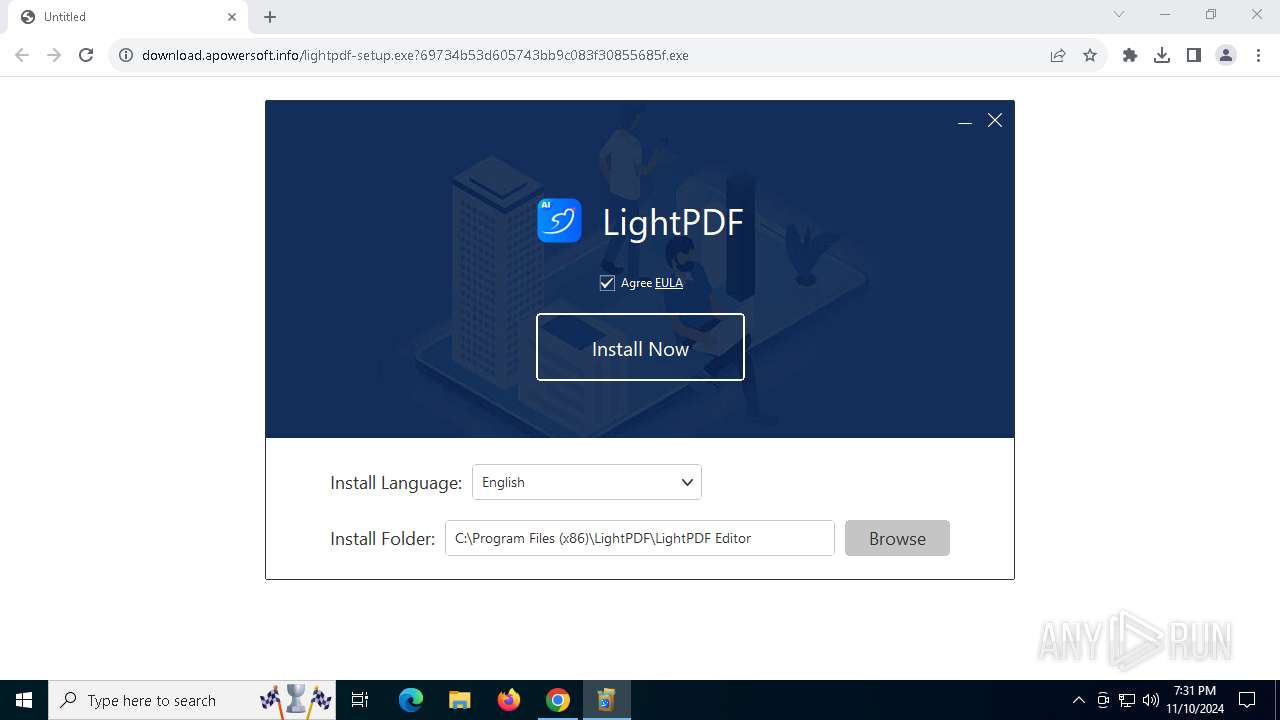
Task: Bookmark this page with the star
Action: (x=1090, y=55)
